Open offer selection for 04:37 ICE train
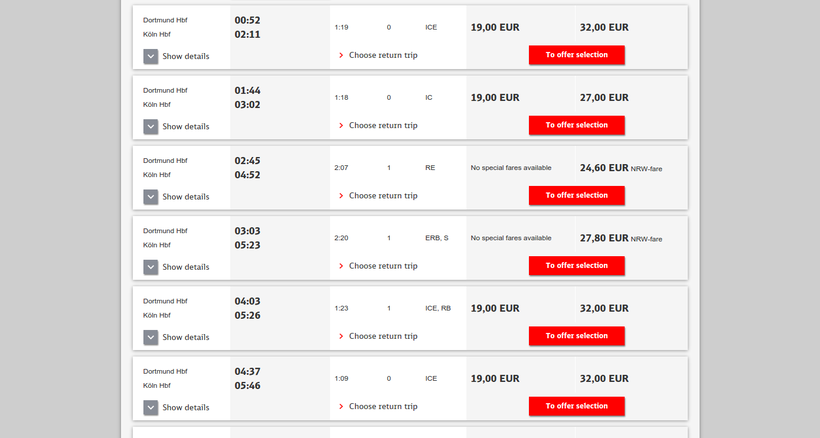 click(x=576, y=405)
